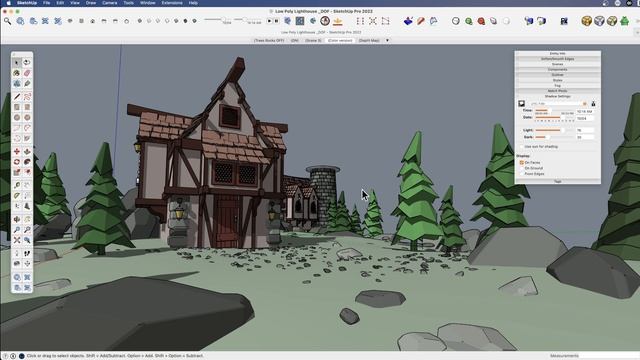Adjust the shadow Time slider
The image size is (640, 360).
[554, 111]
